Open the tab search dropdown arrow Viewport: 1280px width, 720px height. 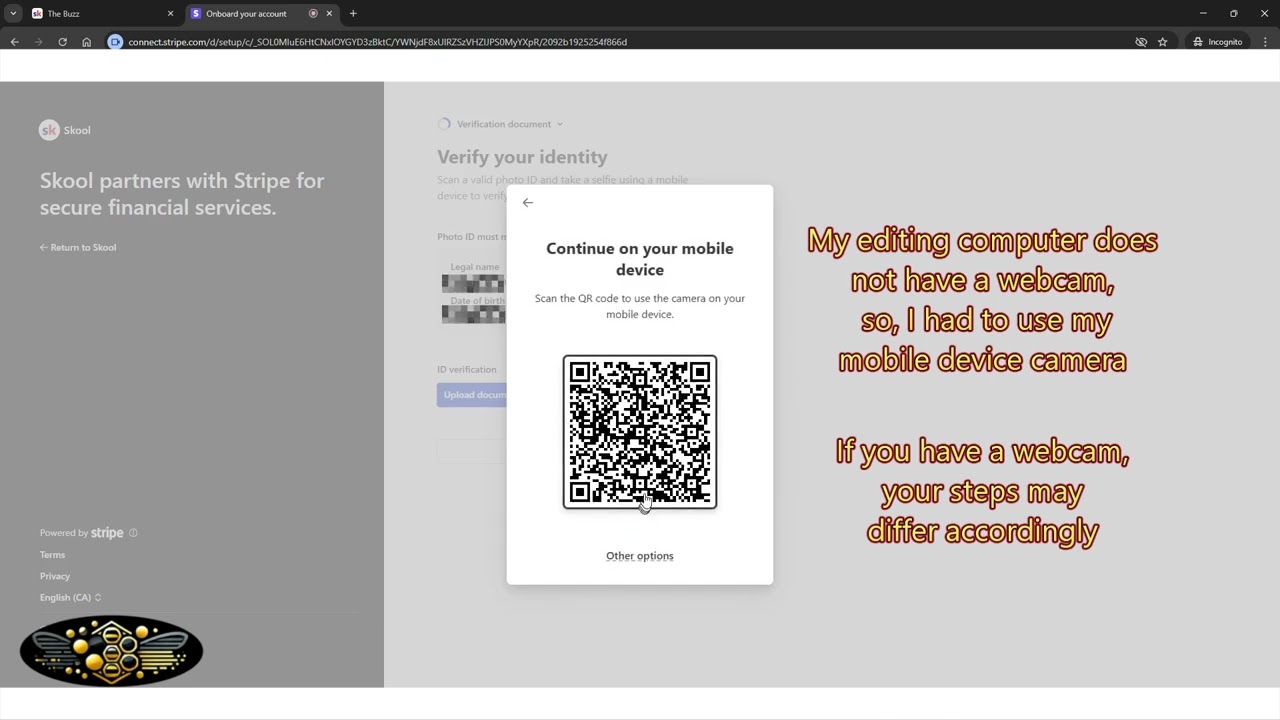(x=13, y=14)
